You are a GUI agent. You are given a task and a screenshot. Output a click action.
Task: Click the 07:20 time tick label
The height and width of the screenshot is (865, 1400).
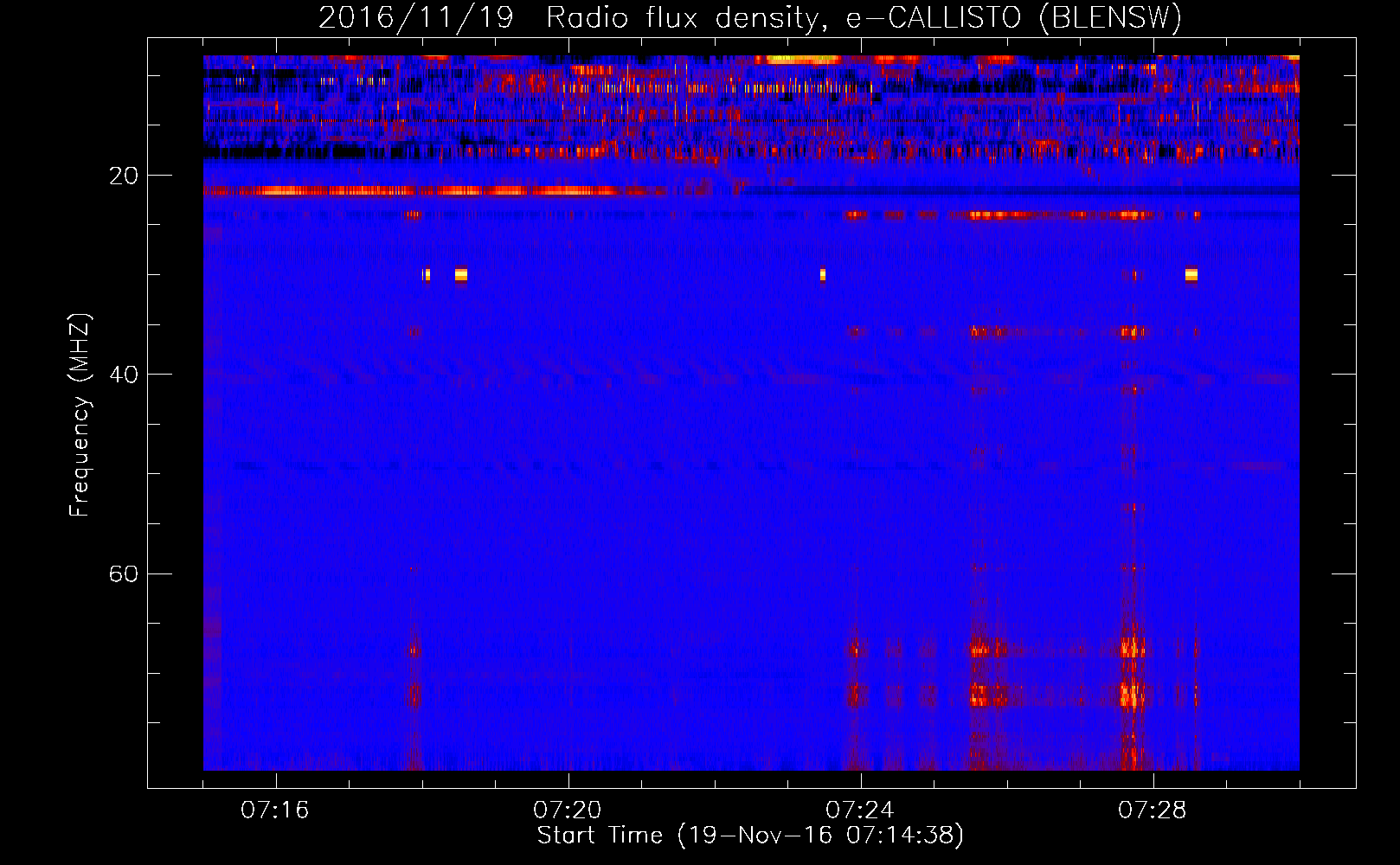(x=568, y=810)
